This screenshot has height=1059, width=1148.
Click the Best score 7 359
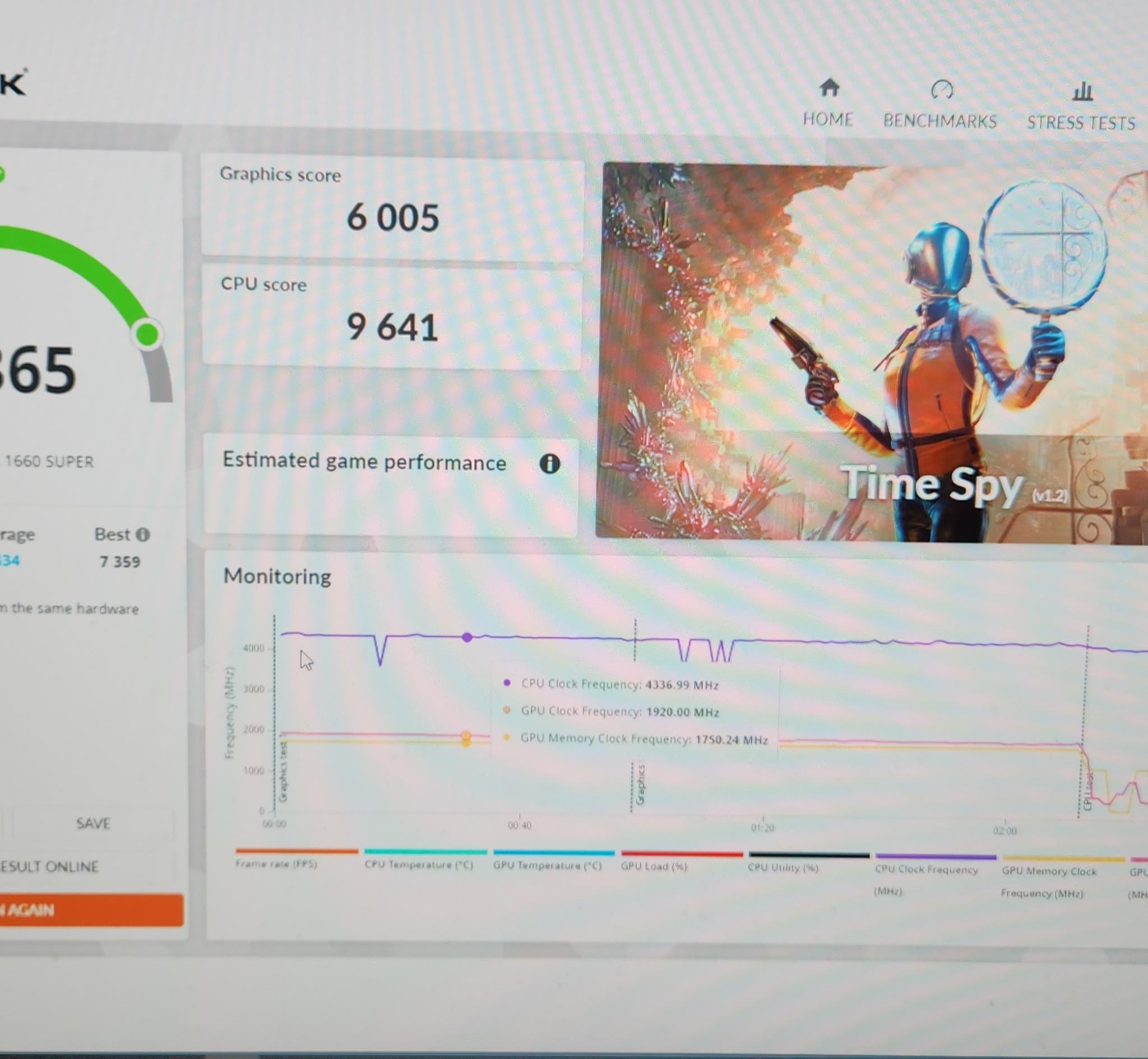(120, 561)
